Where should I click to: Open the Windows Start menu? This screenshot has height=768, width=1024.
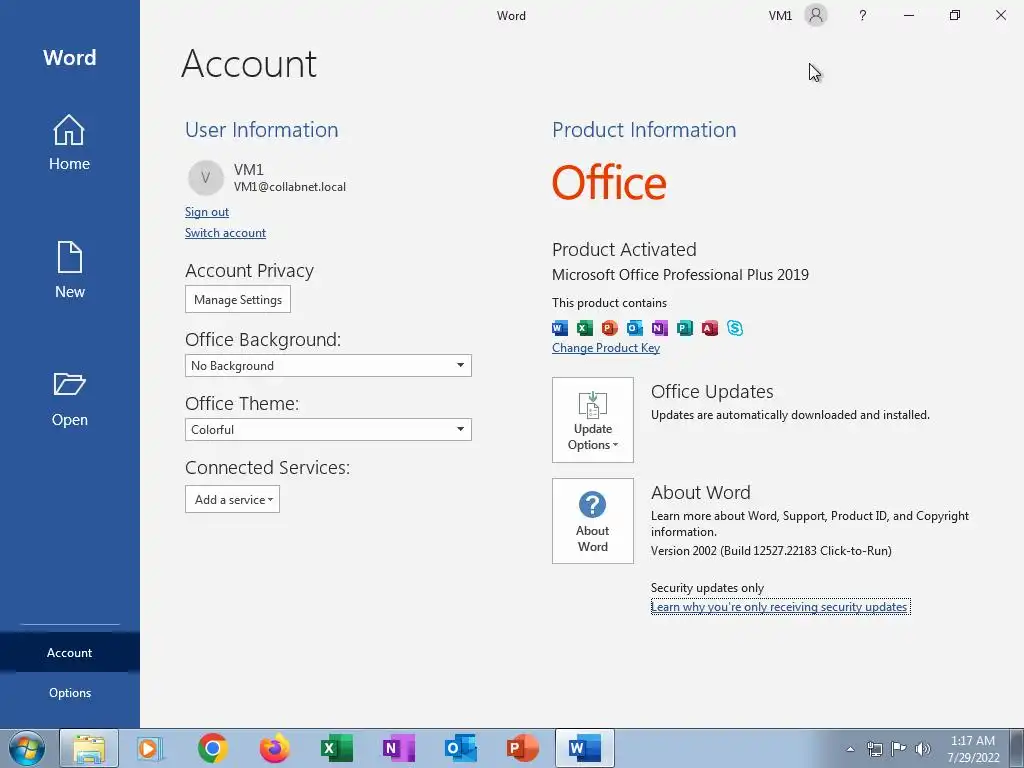27,748
